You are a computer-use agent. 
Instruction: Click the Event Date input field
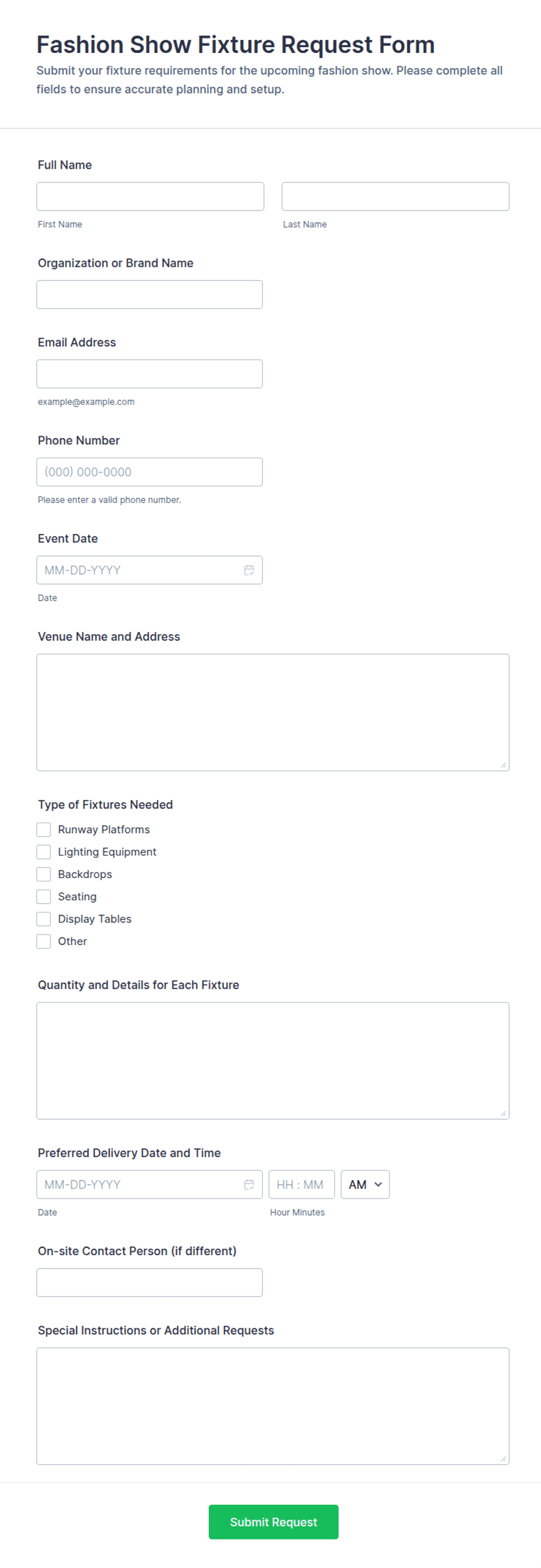[150, 570]
